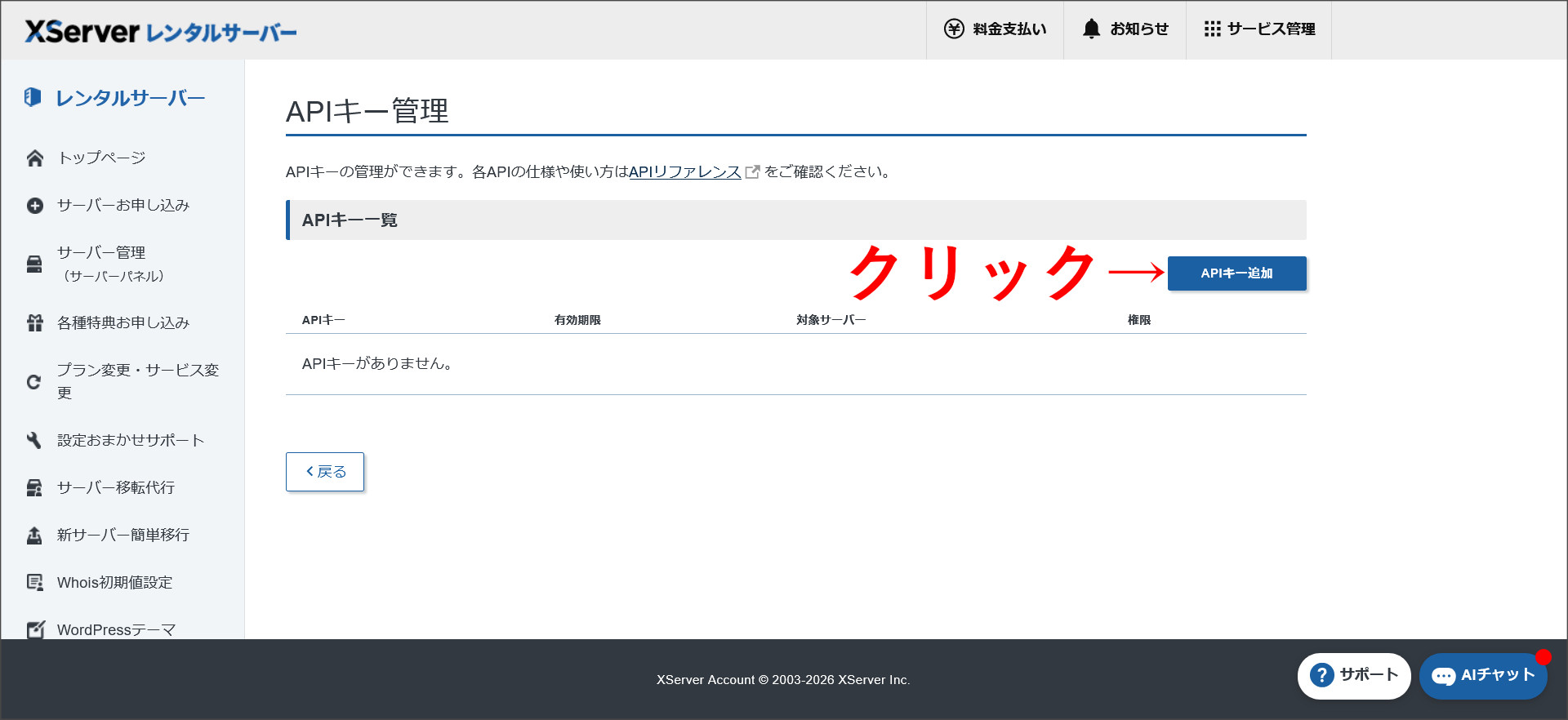Click the icon for Whois初期値設定
This screenshot has height=720, width=1568.
coord(34,583)
